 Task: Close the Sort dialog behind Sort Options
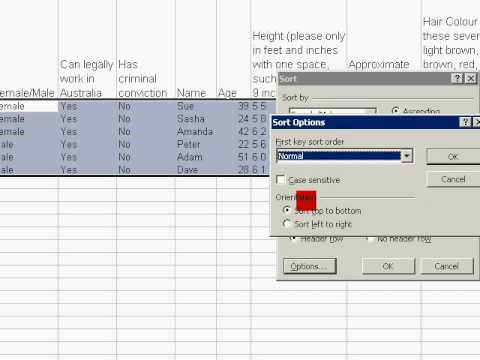tap(471, 79)
